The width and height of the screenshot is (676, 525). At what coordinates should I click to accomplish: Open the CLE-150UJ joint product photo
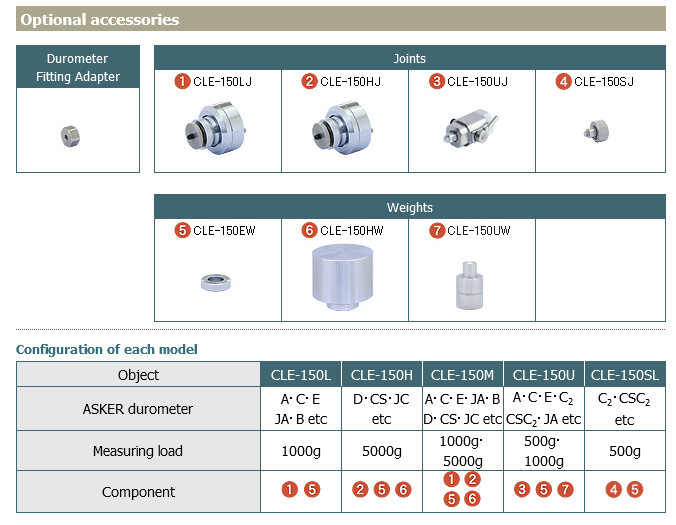(x=470, y=130)
